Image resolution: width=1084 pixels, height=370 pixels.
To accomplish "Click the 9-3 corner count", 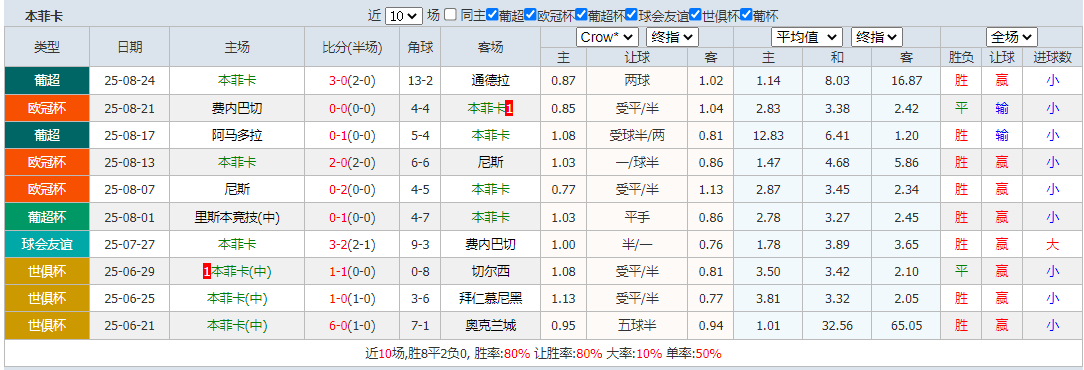I will pos(420,244).
